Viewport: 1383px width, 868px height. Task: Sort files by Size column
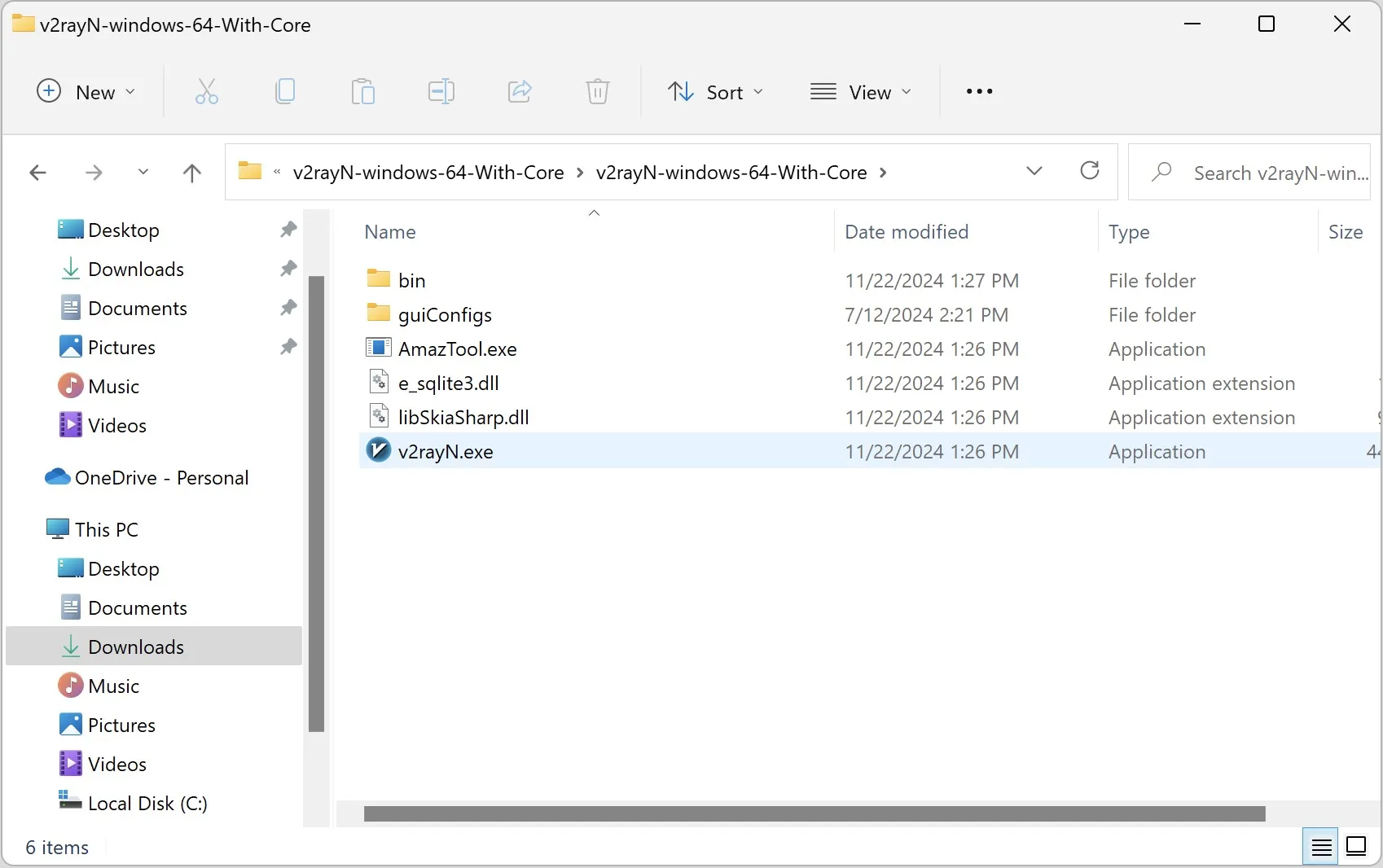tap(1346, 232)
